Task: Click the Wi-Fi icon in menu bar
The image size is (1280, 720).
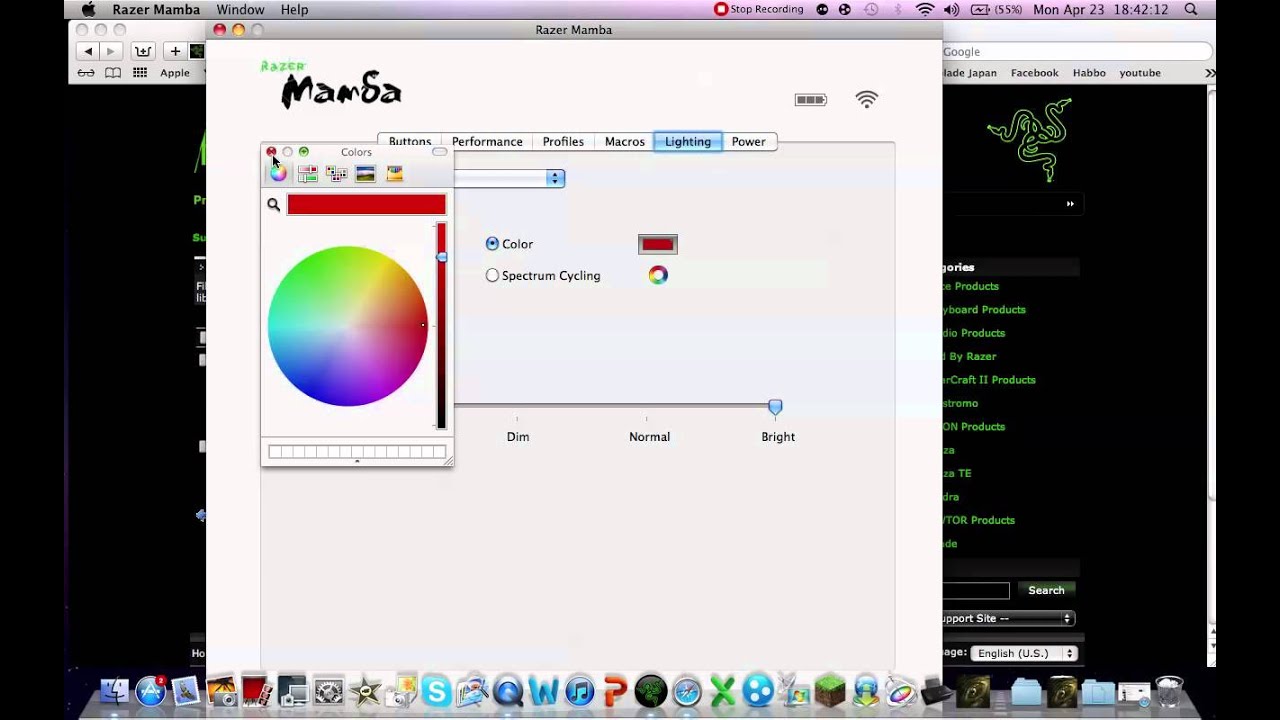Action: pyautogui.click(x=925, y=9)
